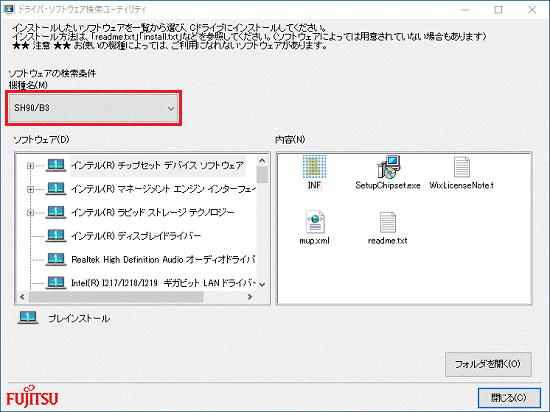Click the laptop icon beside ディスプレイドライバー

[56, 236]
